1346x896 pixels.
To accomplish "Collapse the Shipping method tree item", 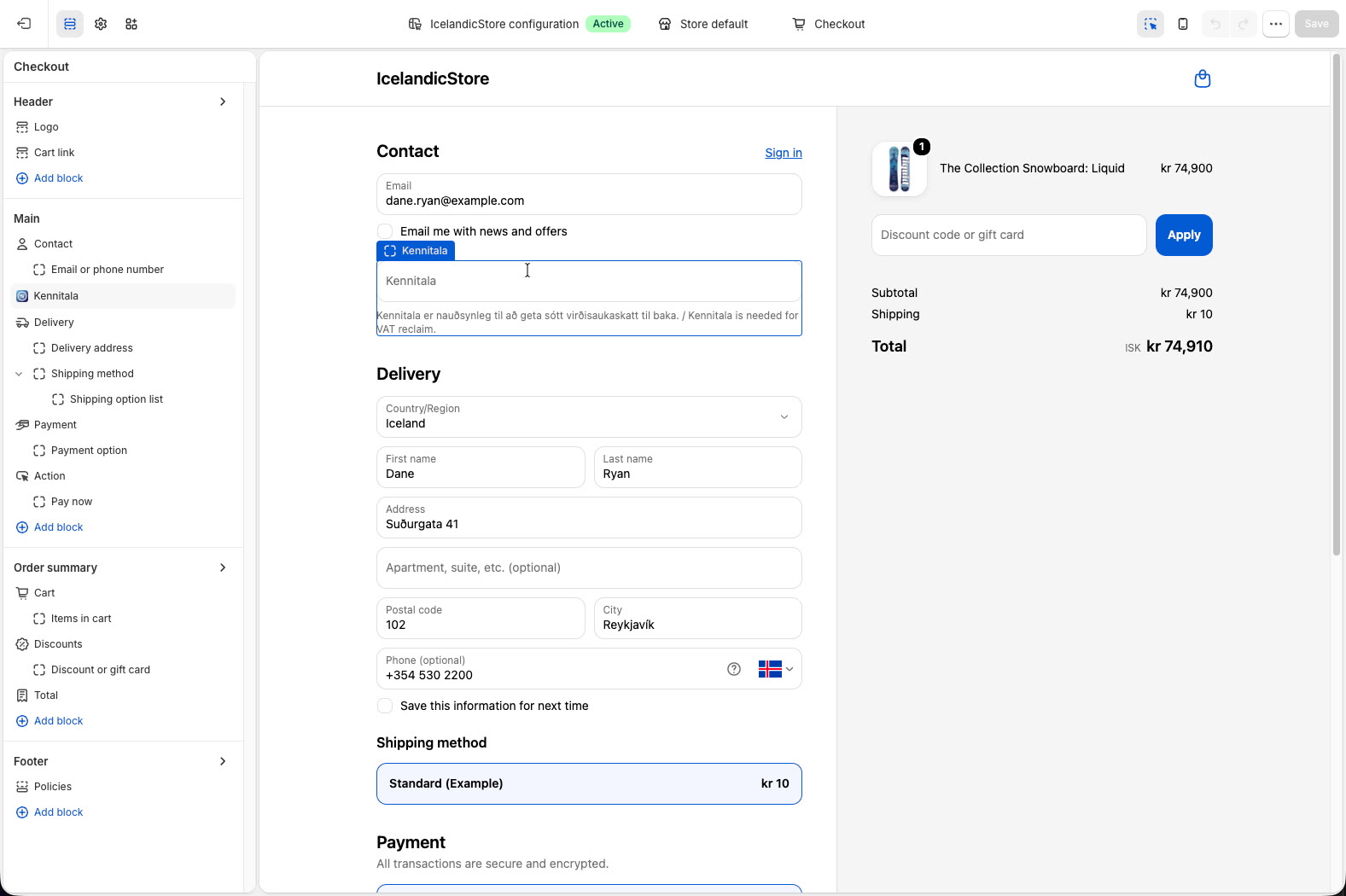I will (x=19, y=374).
